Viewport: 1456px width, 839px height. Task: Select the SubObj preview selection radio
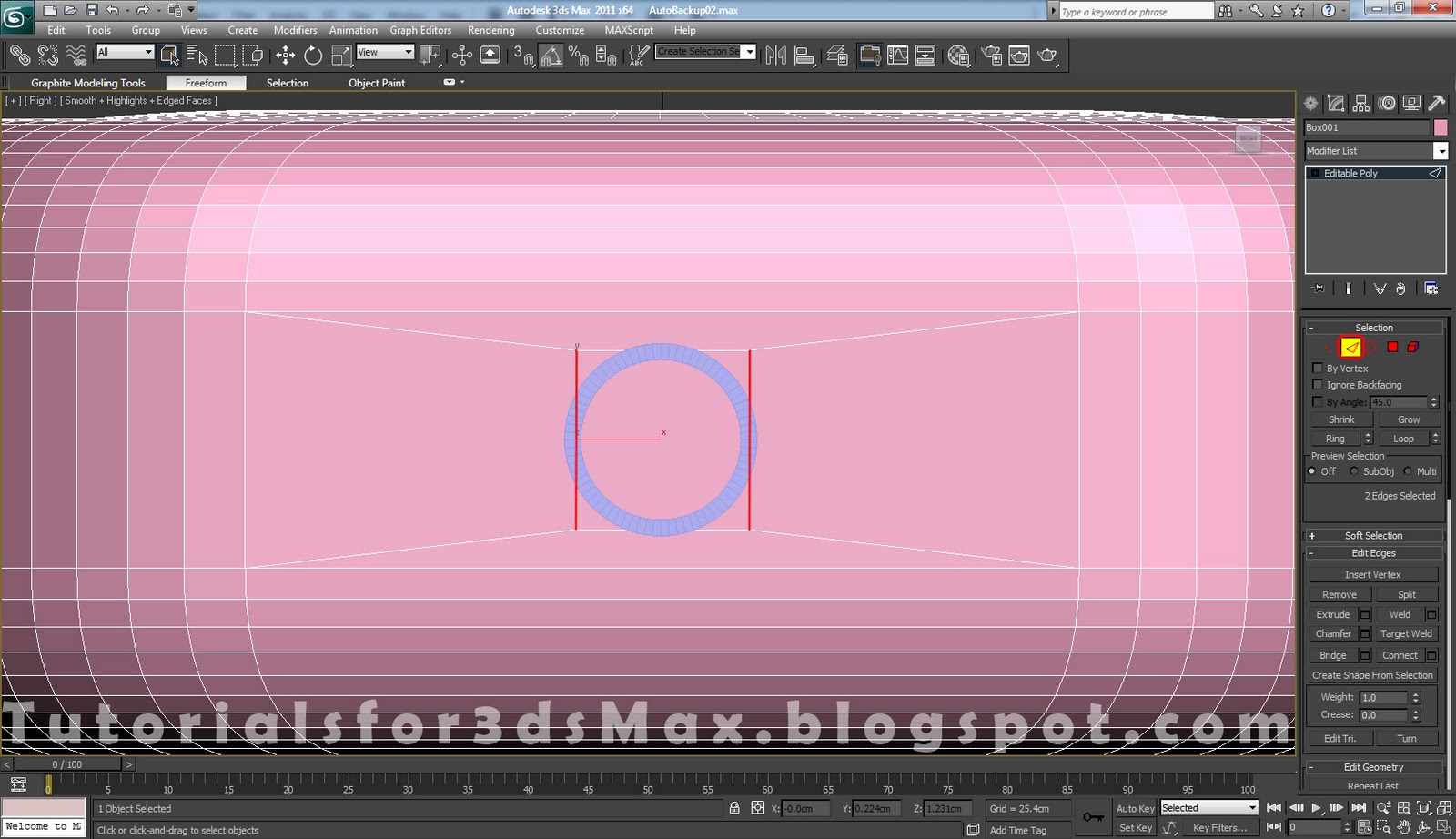pyautogui.click(x=1354, y=471)
